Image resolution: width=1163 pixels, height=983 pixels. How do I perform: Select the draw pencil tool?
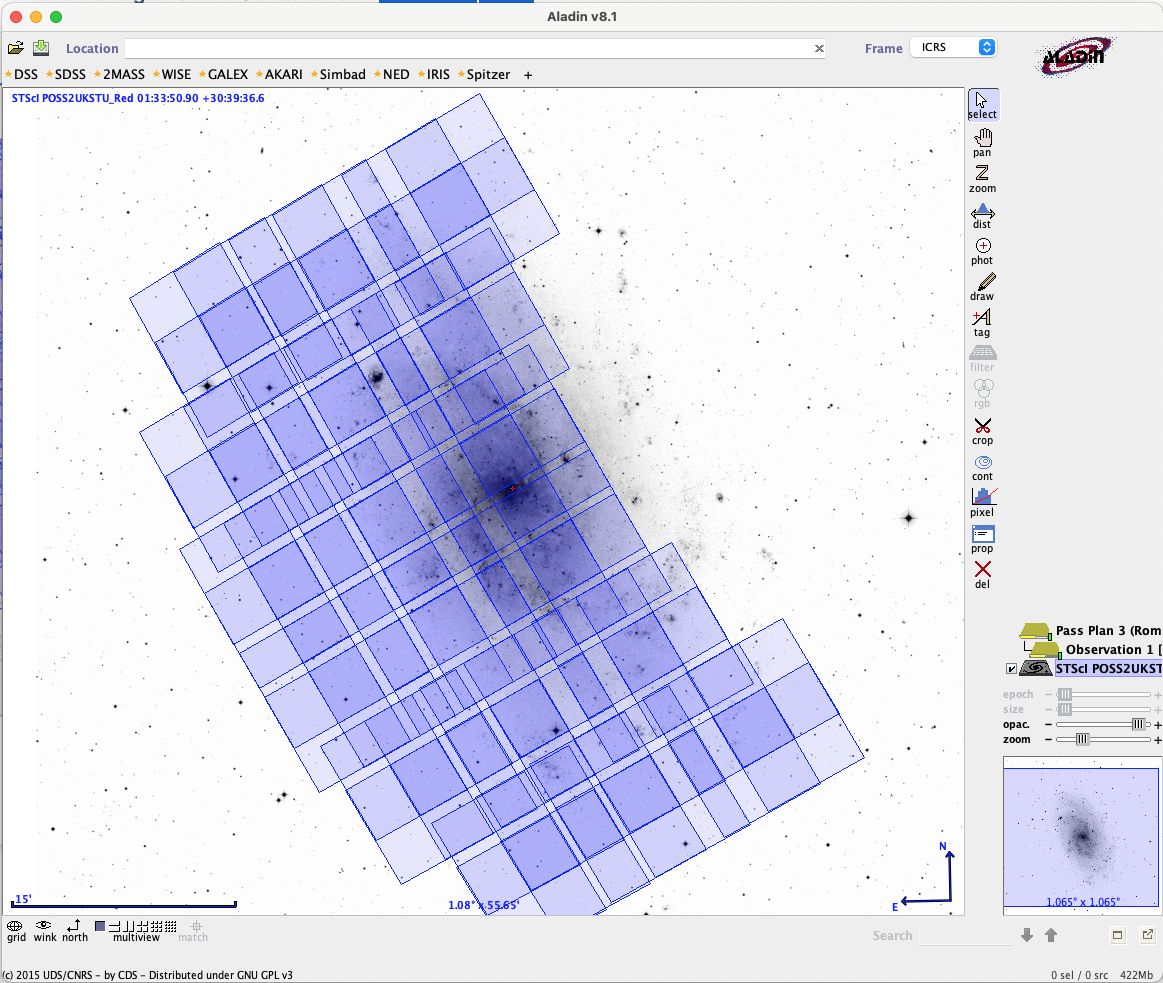[982, 286]
